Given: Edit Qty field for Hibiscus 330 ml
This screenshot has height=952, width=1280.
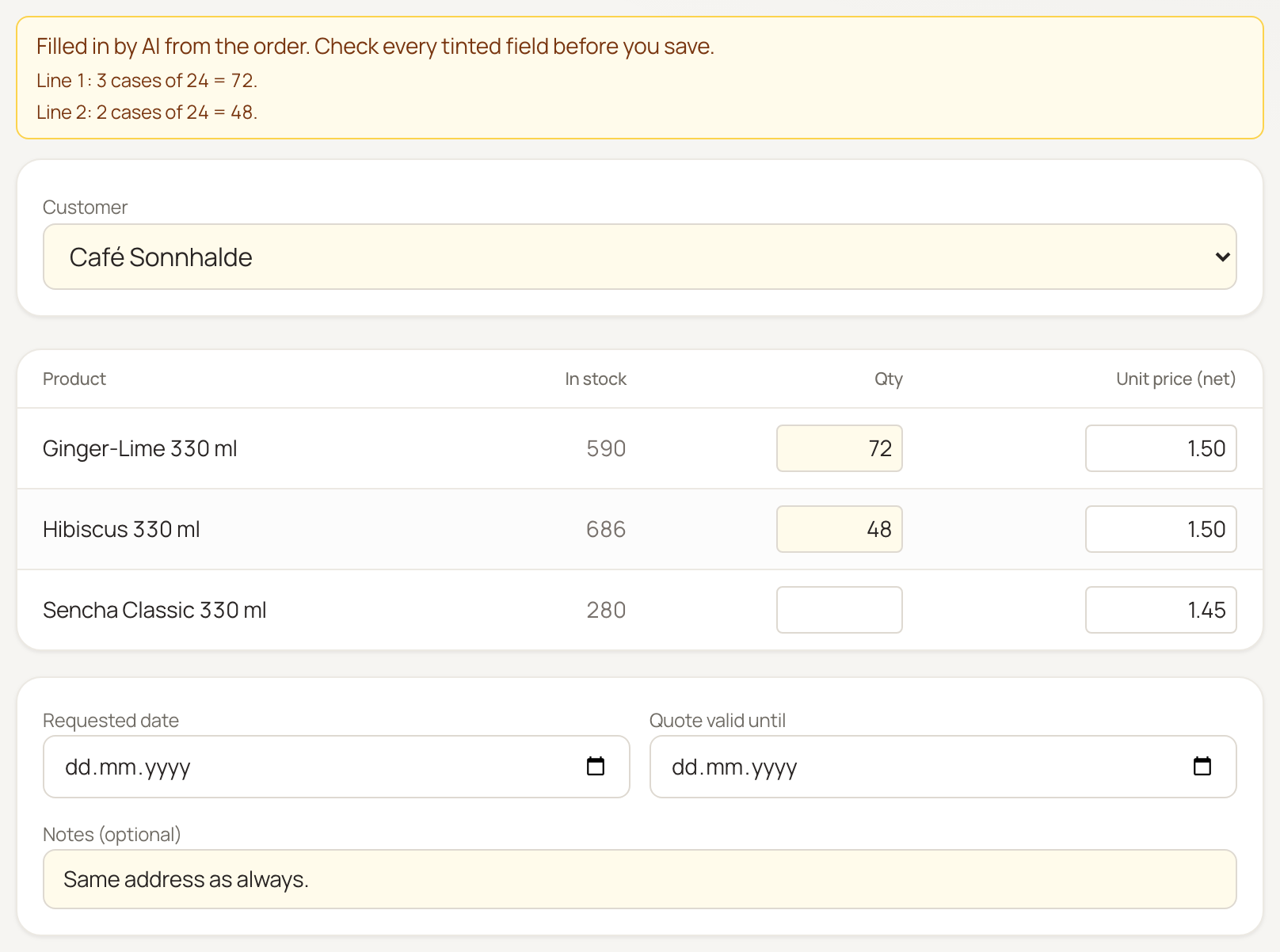Looking at the screenshot, I should click(x=840, y=529).
